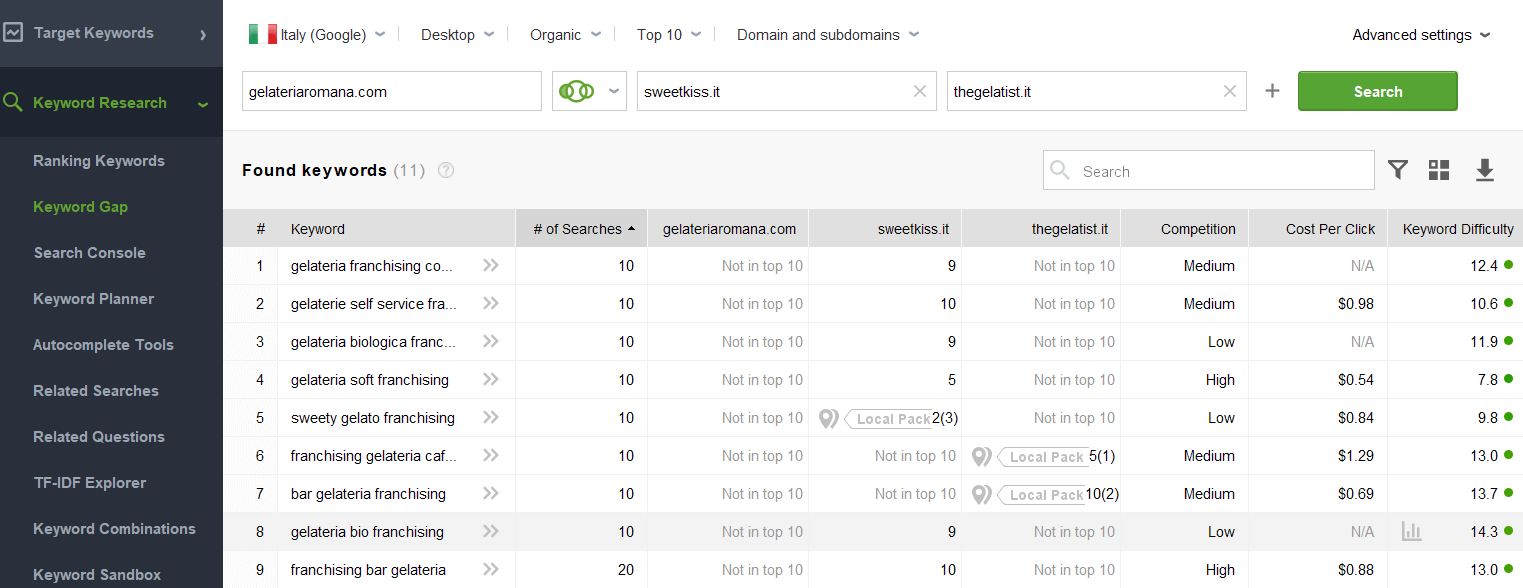1523x588 pixels.
Task: Sort by gelateriaromana.com column header
Action: coord(729,229)
